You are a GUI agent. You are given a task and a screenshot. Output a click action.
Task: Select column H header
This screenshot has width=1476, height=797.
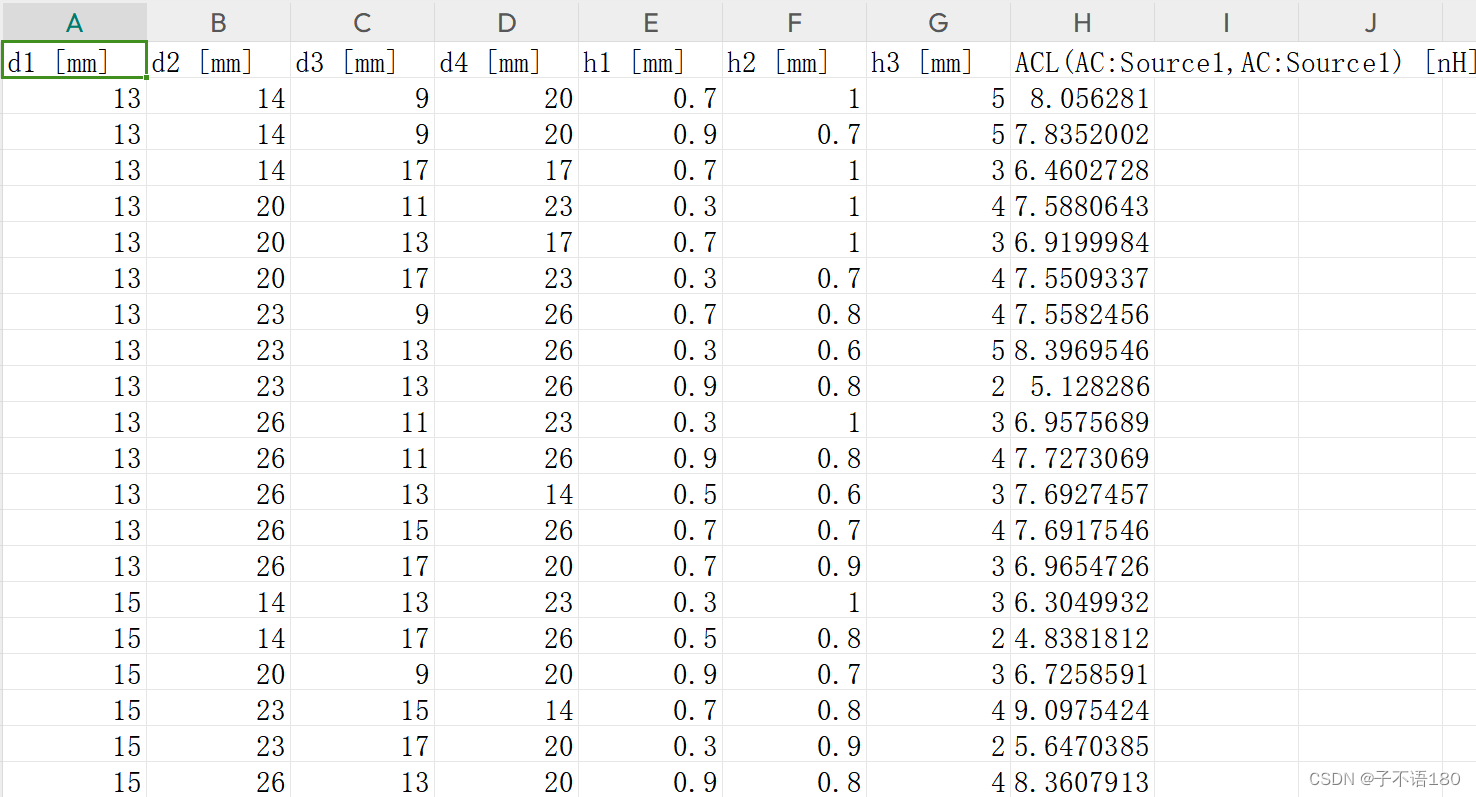click(1081, 22)
